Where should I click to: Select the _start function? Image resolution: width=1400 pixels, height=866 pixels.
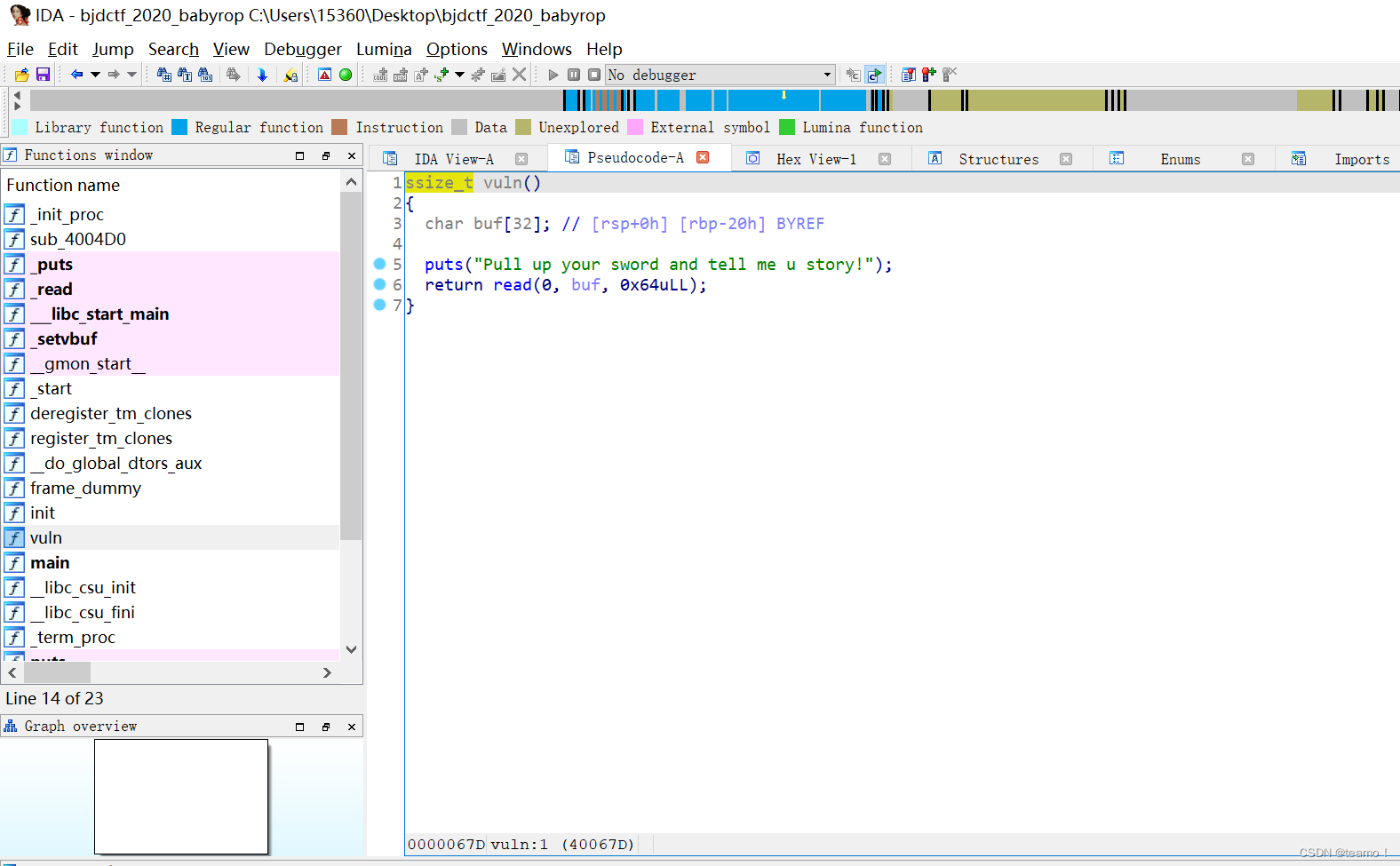171,388
